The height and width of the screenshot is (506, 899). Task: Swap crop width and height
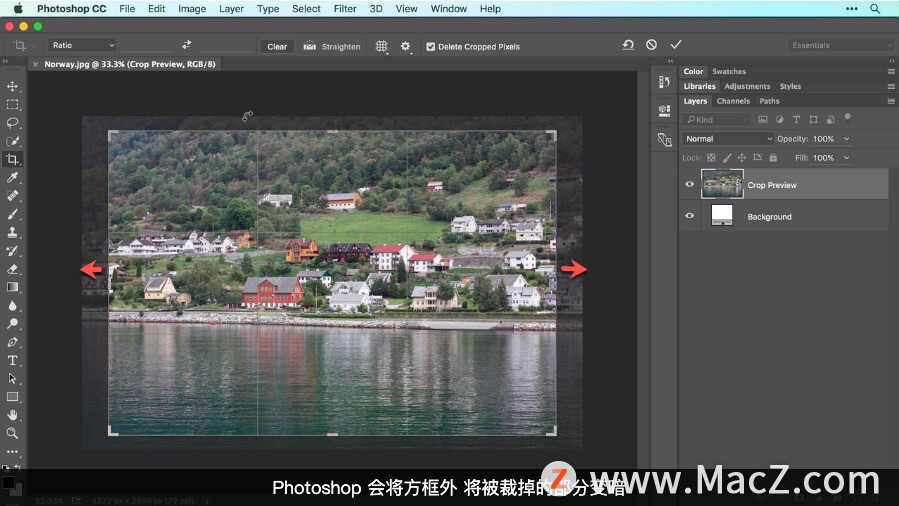[186, 45]
